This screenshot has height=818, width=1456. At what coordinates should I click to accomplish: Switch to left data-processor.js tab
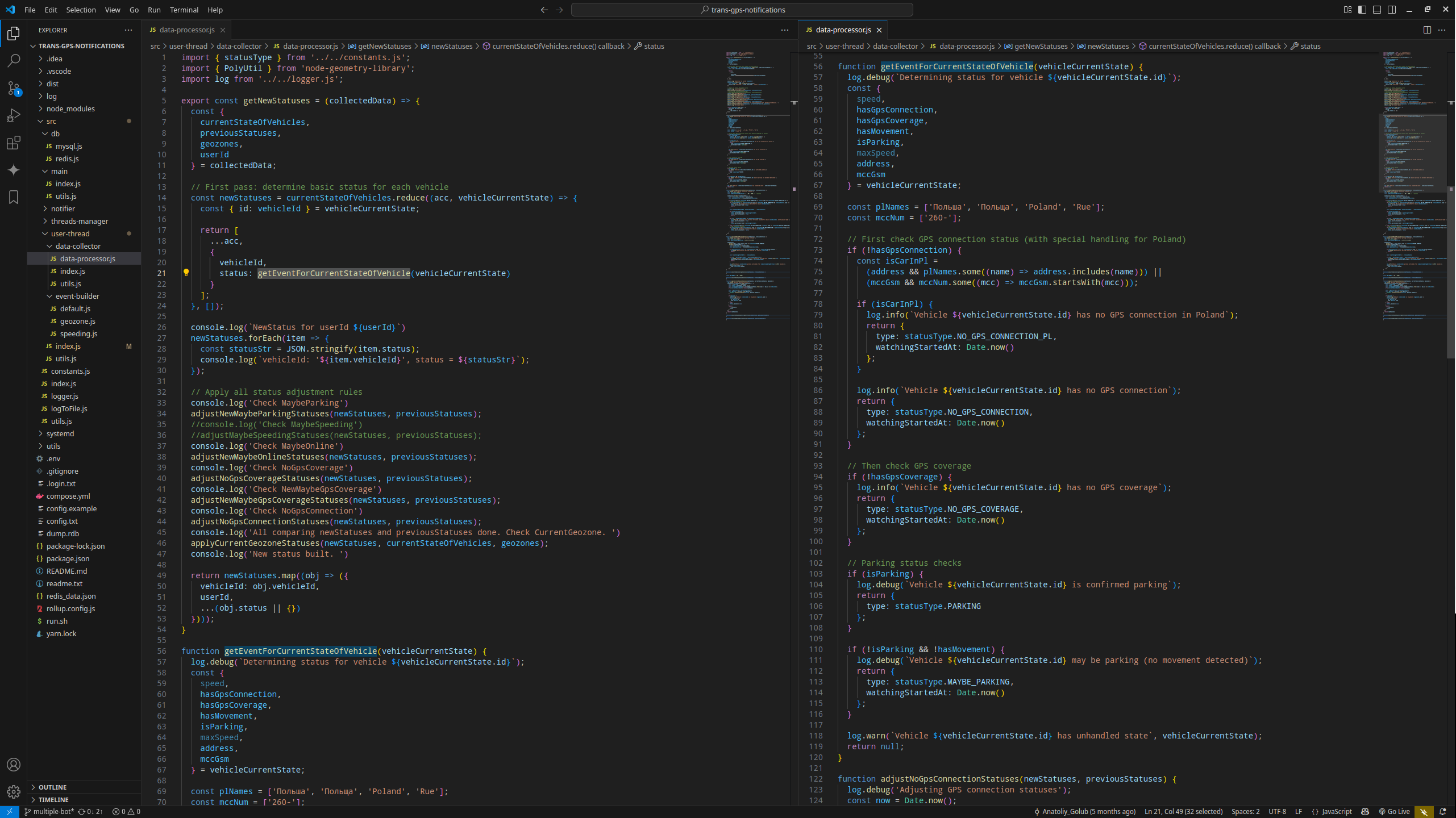pos(187,30)
